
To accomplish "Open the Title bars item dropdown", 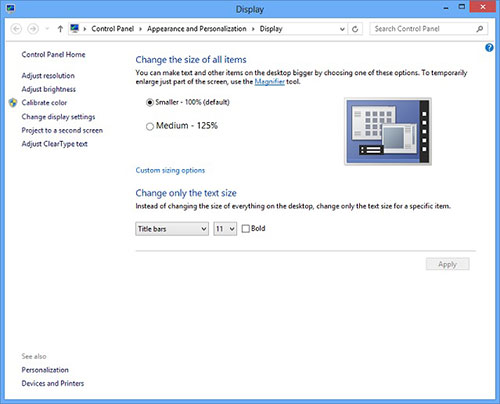I will click(x=172, y=229).
